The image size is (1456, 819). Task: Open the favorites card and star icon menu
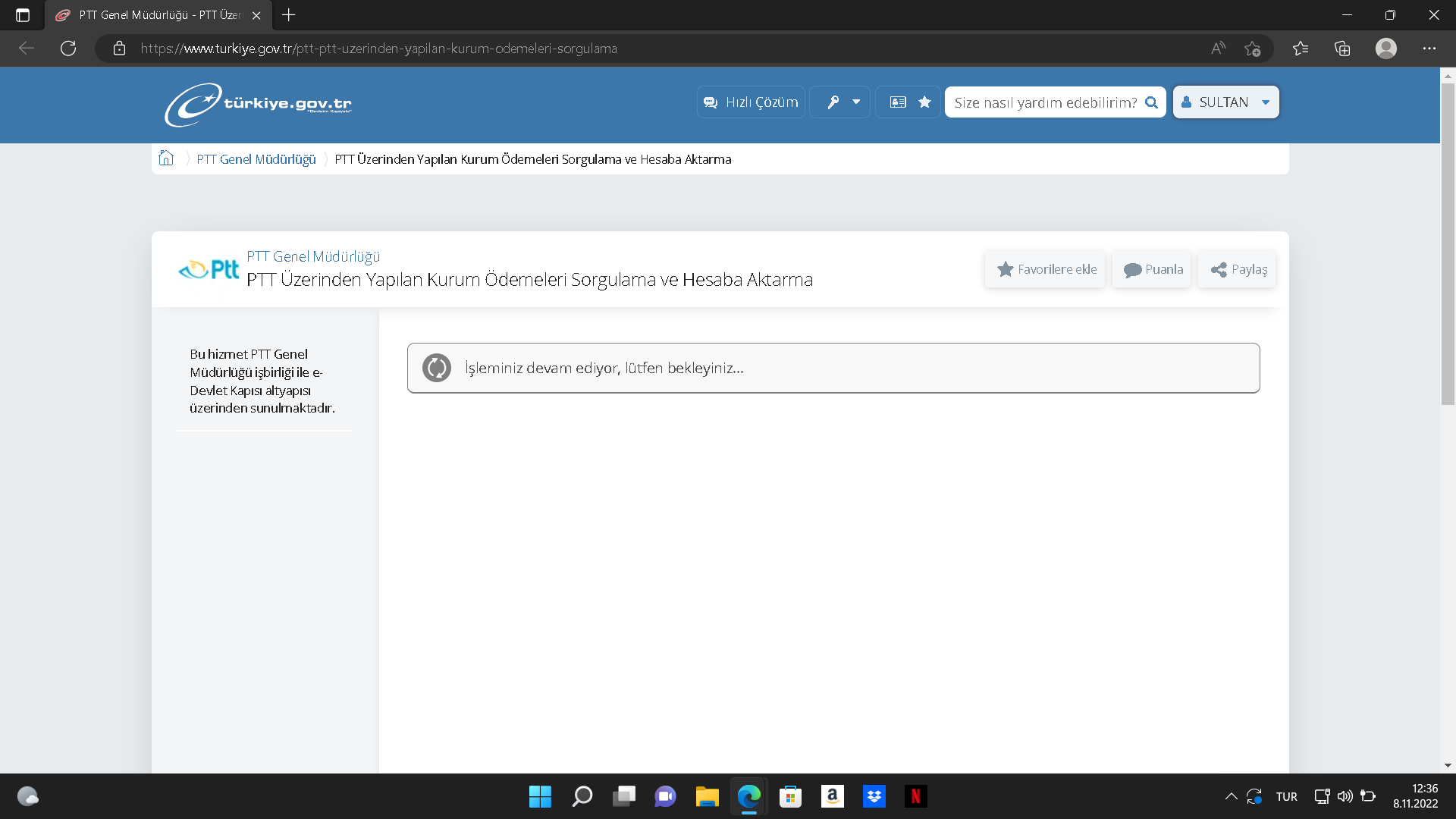pyautogui.click(x=908, y=102)
